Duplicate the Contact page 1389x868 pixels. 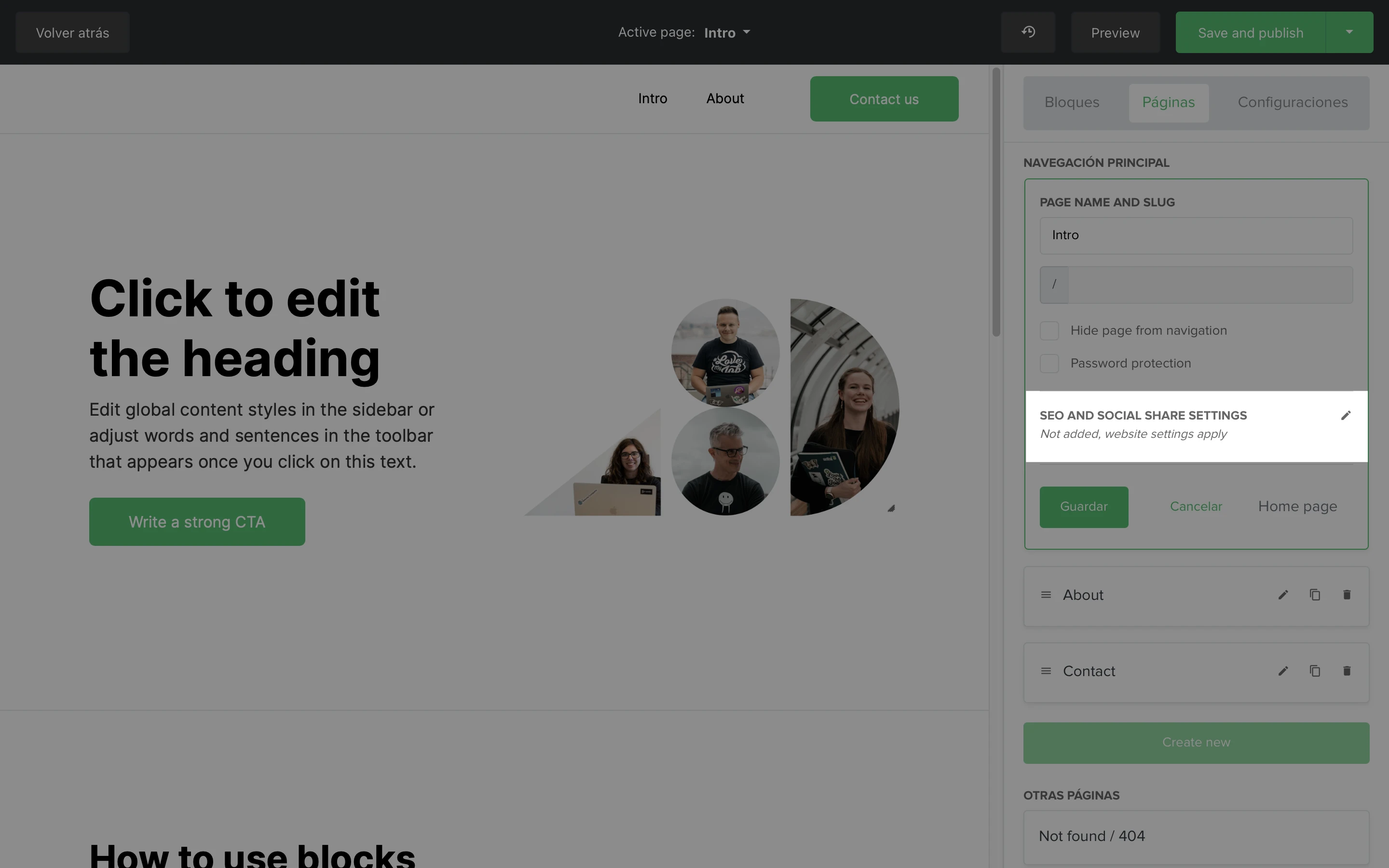[x=1314, y=671]
